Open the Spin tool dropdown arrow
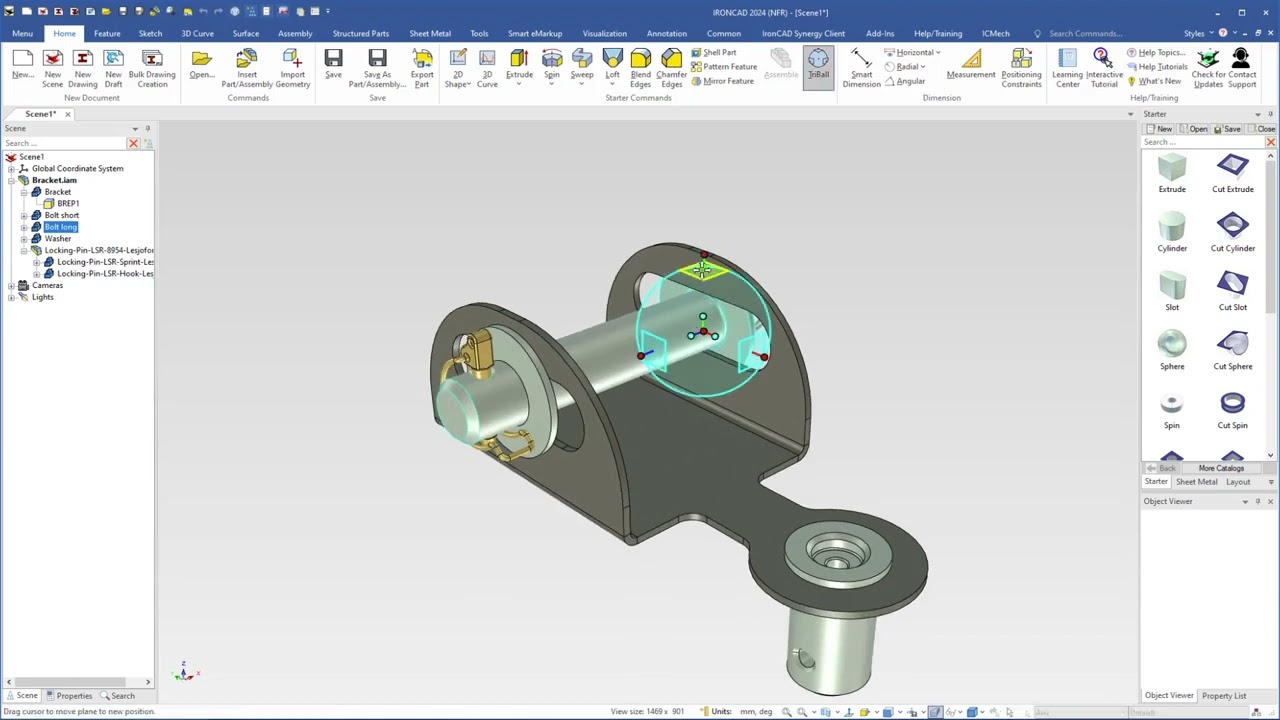The image size is (1280, 720). pos(551,85)
